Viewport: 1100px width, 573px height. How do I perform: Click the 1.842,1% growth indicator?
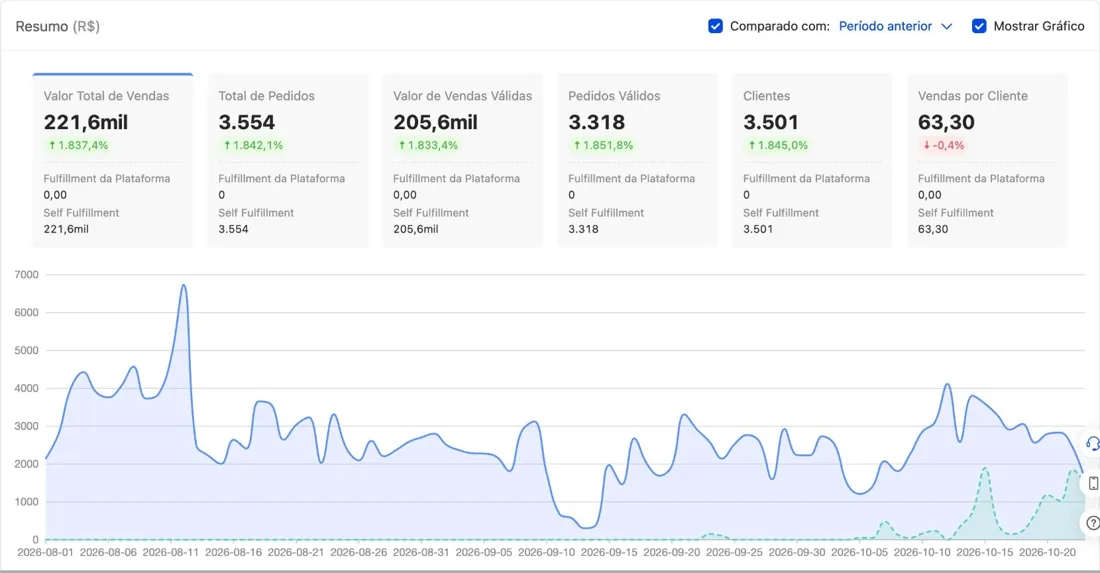pyautogui.click(x=253, y=145)
